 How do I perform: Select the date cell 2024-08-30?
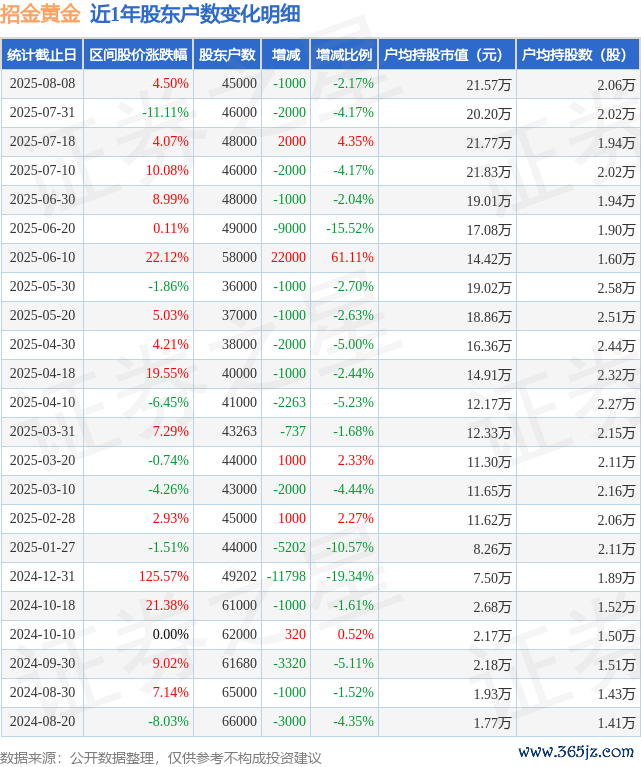coord(43,692)
